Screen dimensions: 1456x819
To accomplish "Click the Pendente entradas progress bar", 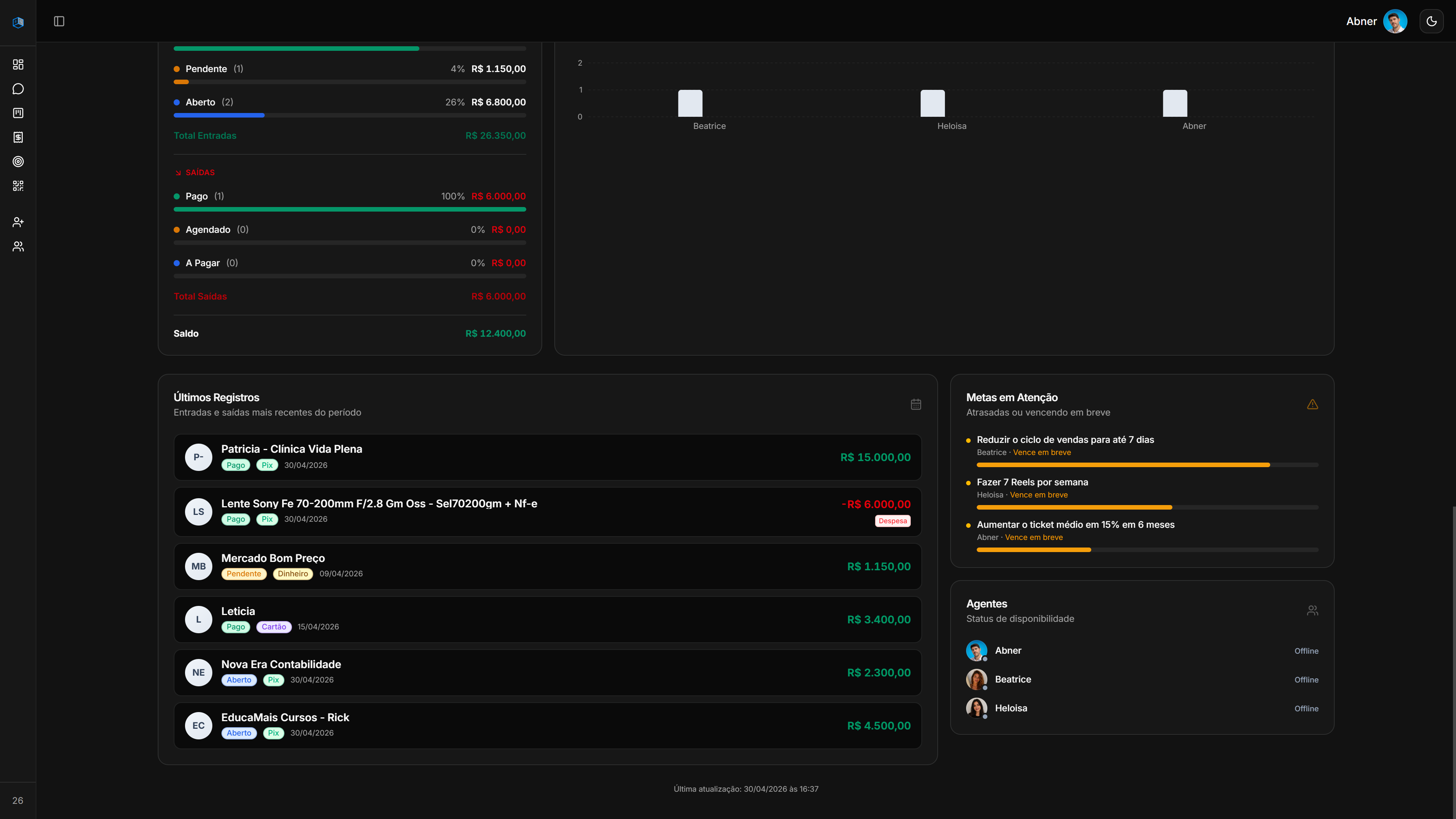I will point(350,82).
